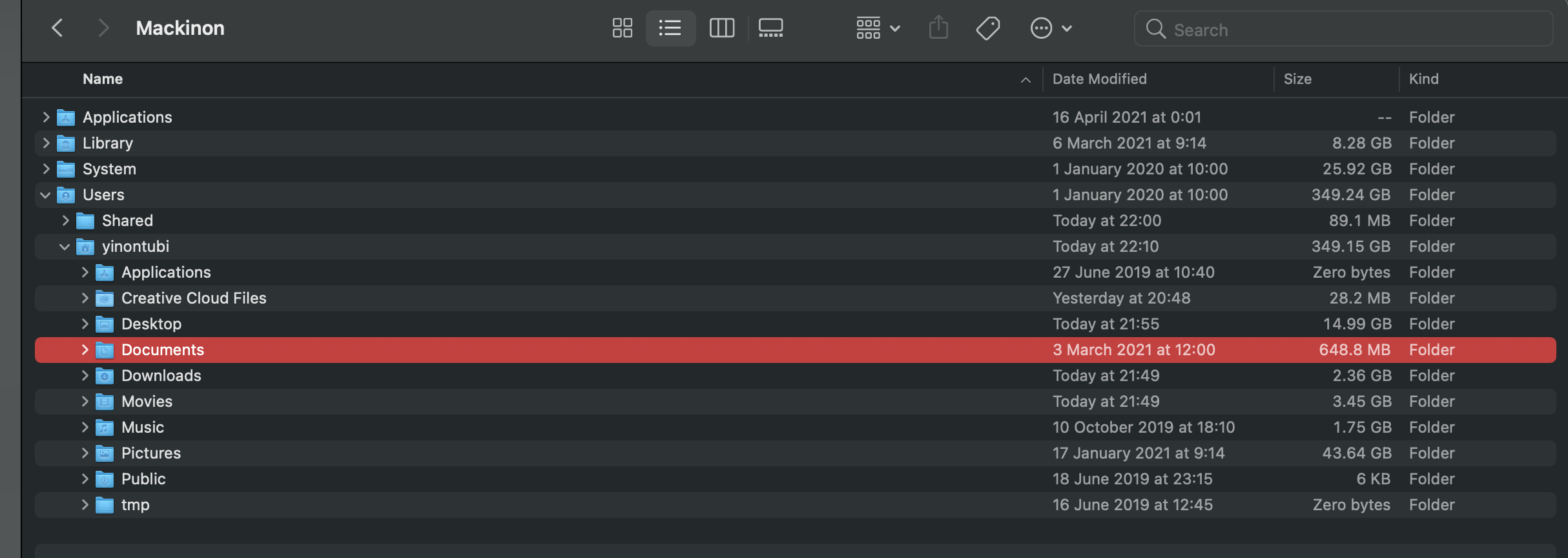
Task: Click the forward navigation arrow
Action: (x=103, y=28)
